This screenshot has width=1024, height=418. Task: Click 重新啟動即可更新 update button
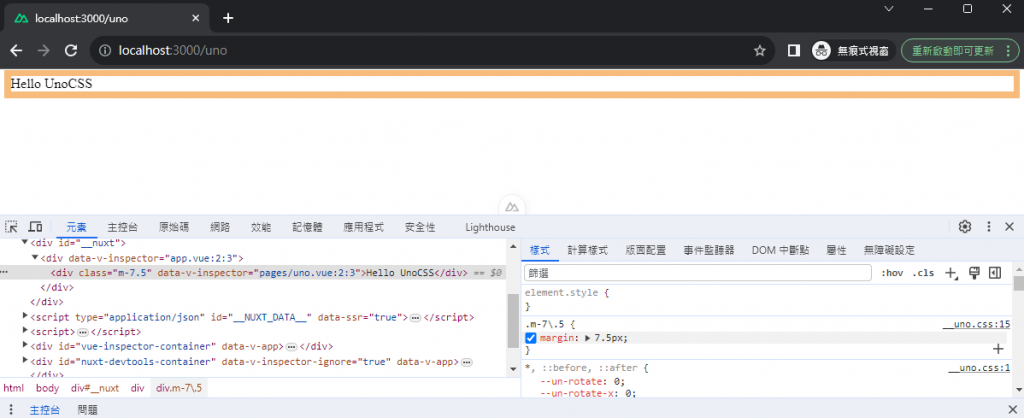[959, 50]
